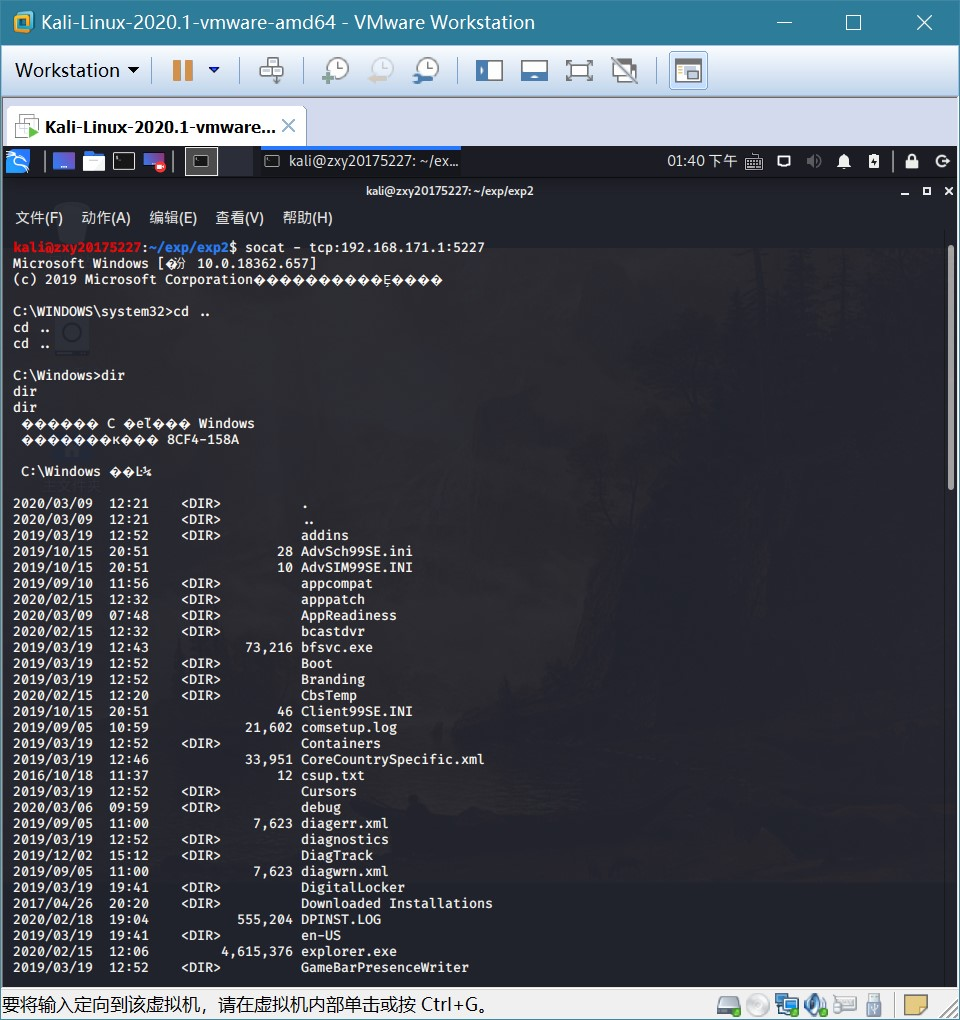Click the network adapter status icon

click(x=786, y=1005)
